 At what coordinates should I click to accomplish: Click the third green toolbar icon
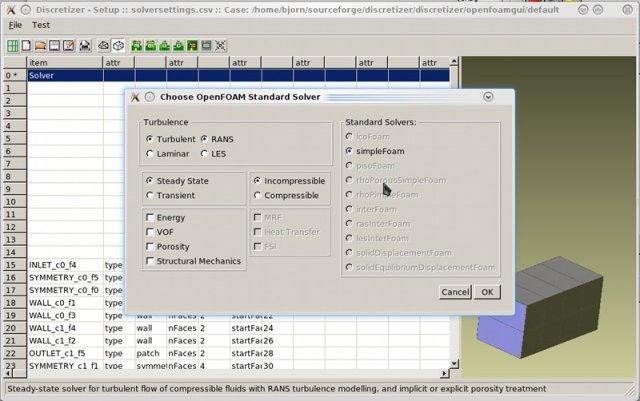tap(164, 46)
